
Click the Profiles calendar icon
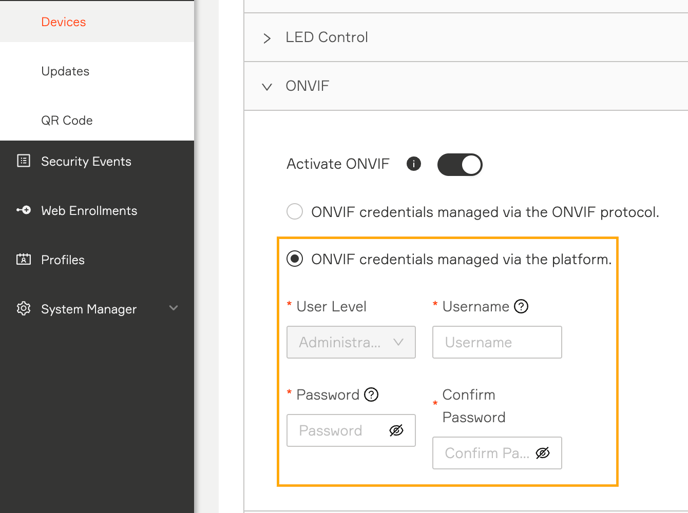click(x=23, y=259)
